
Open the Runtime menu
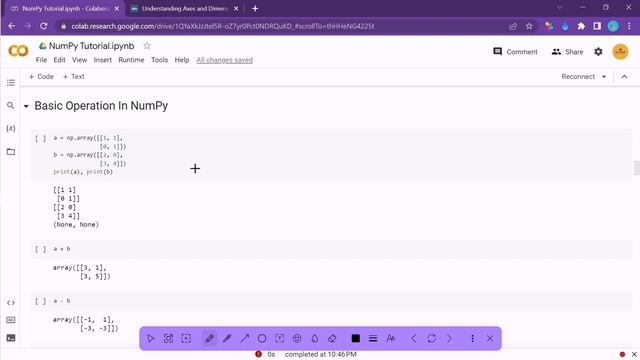click(x=131, y=60)
